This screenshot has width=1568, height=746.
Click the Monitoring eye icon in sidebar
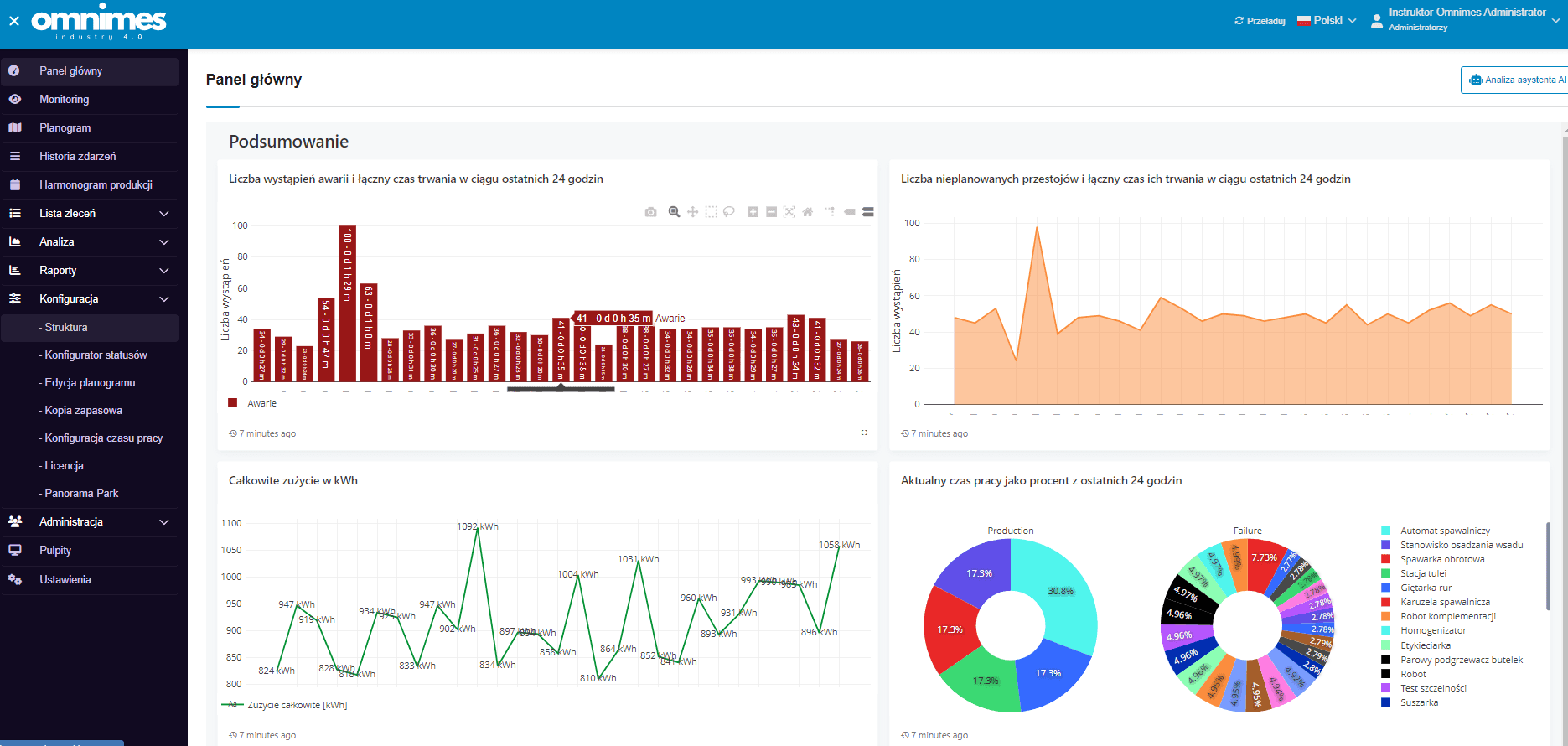tap(14, 100)
